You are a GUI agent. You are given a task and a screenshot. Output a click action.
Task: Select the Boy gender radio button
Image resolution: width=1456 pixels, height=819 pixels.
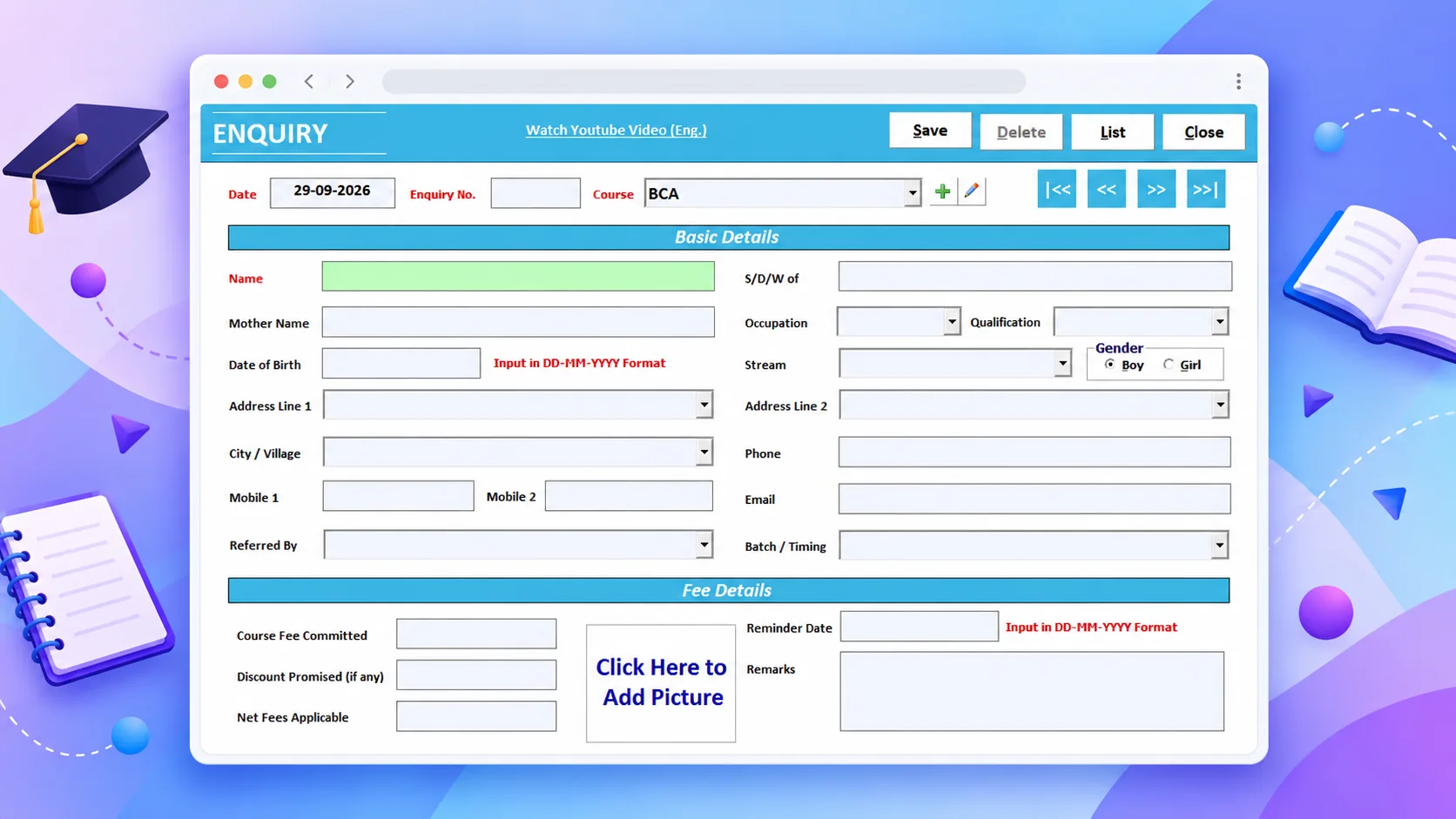[1109, 365]
